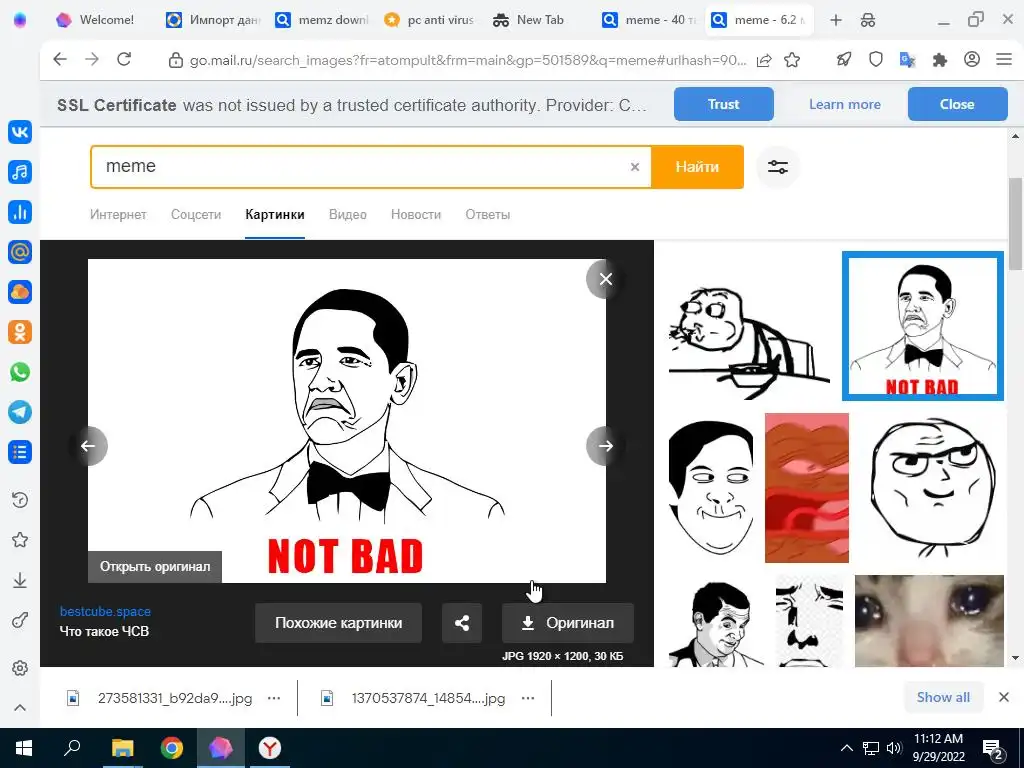Click the Learn more link

844,104
